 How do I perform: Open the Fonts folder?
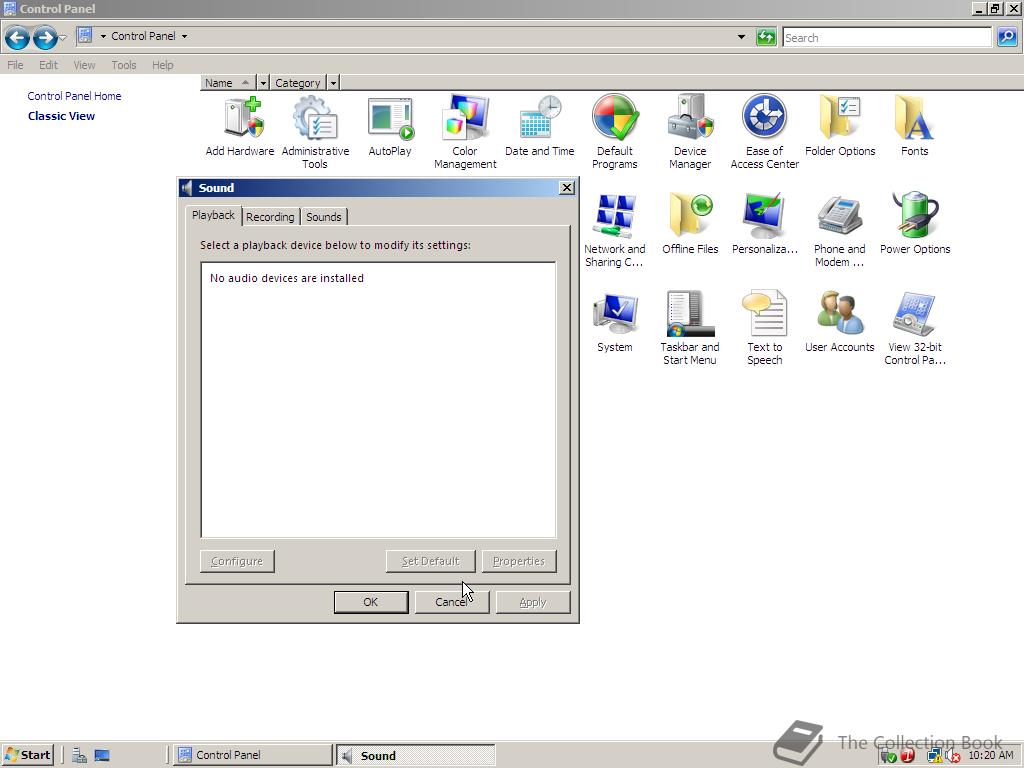(914, 126)
